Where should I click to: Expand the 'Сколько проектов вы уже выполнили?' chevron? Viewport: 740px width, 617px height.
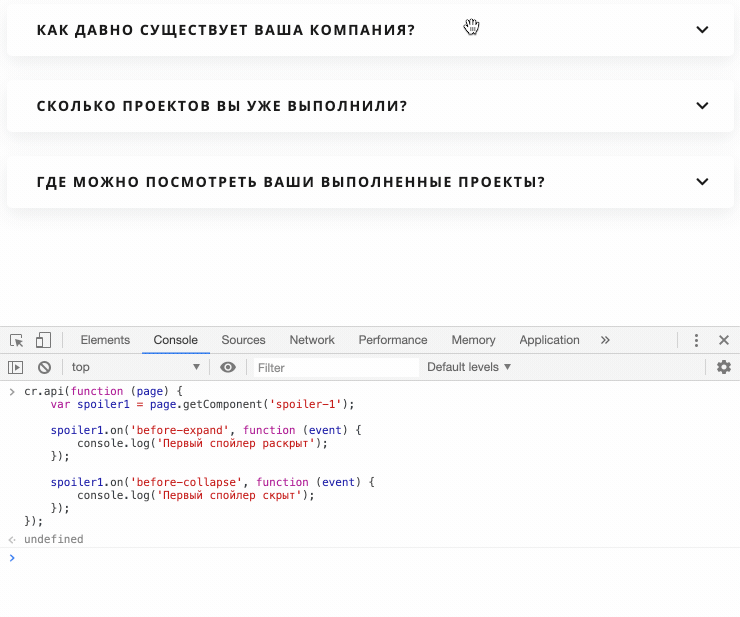702,106
